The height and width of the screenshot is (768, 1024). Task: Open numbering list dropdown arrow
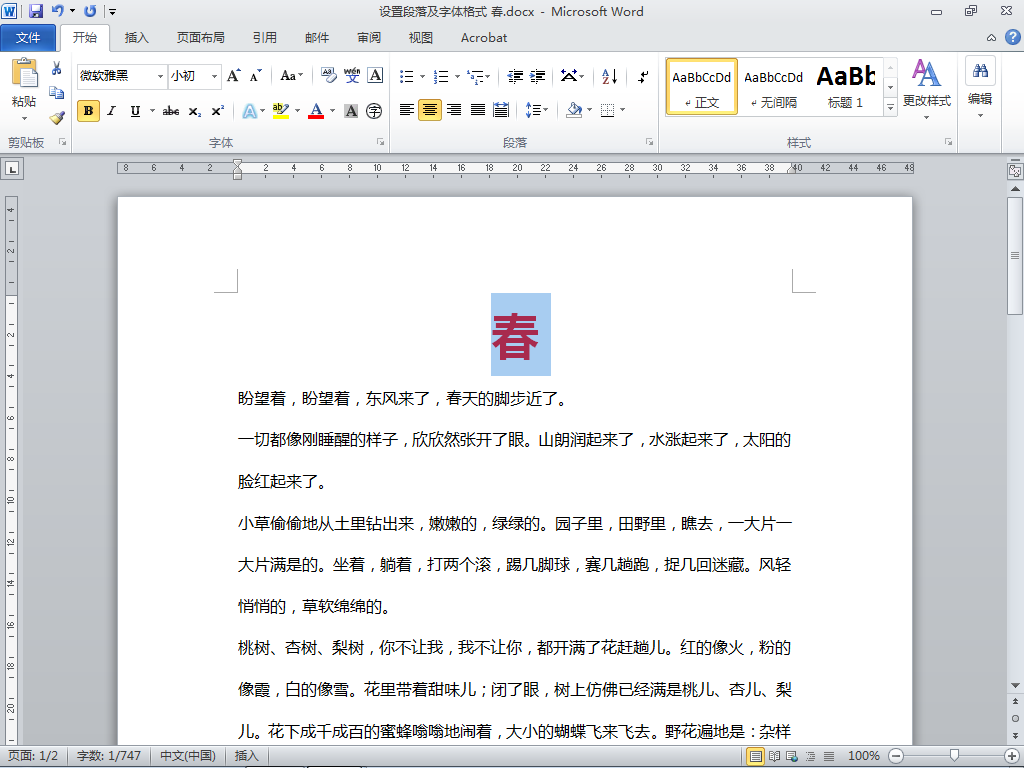pos(457,76)
